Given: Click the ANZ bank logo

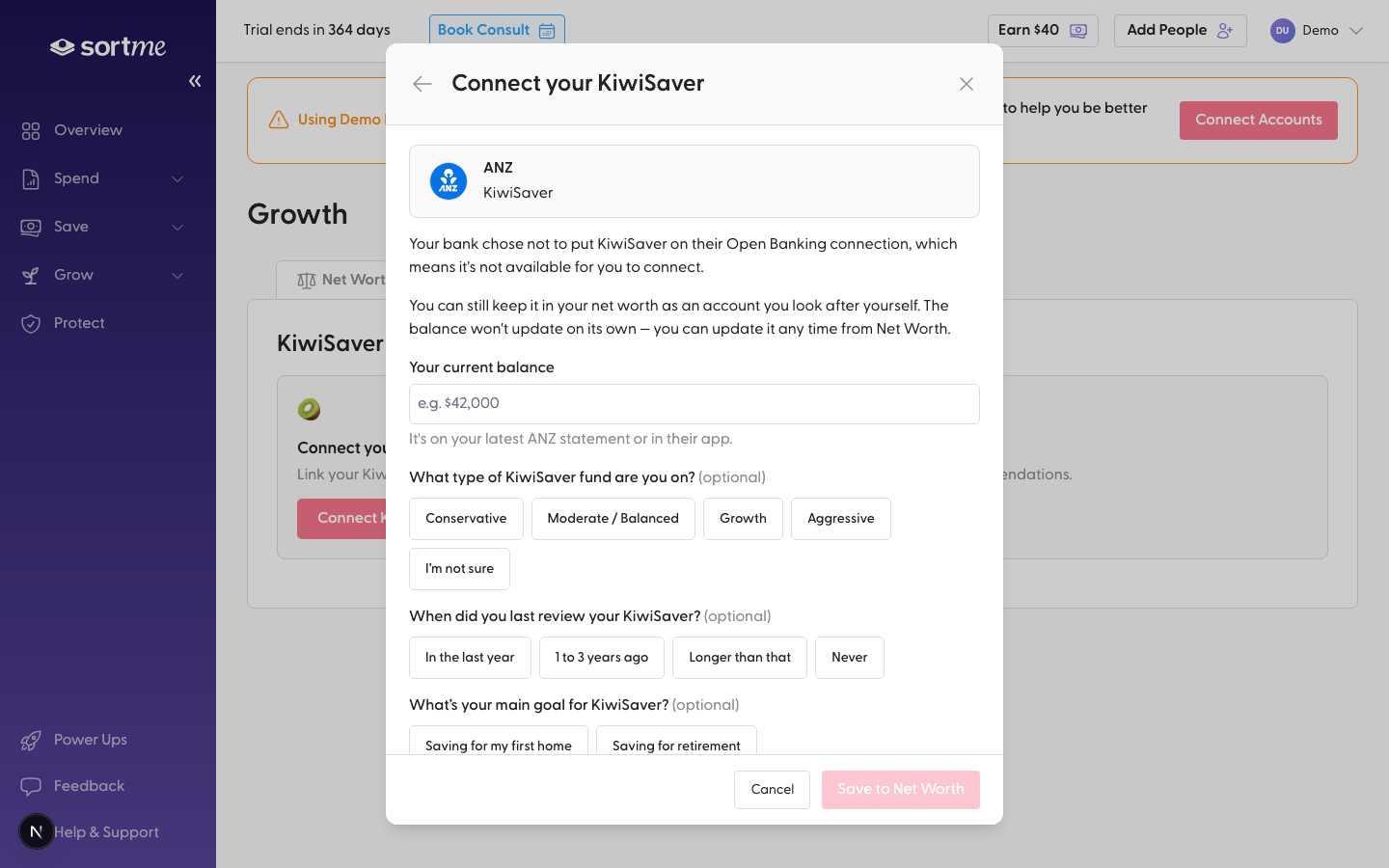Looking at the screenshot, I should (449, 181).
